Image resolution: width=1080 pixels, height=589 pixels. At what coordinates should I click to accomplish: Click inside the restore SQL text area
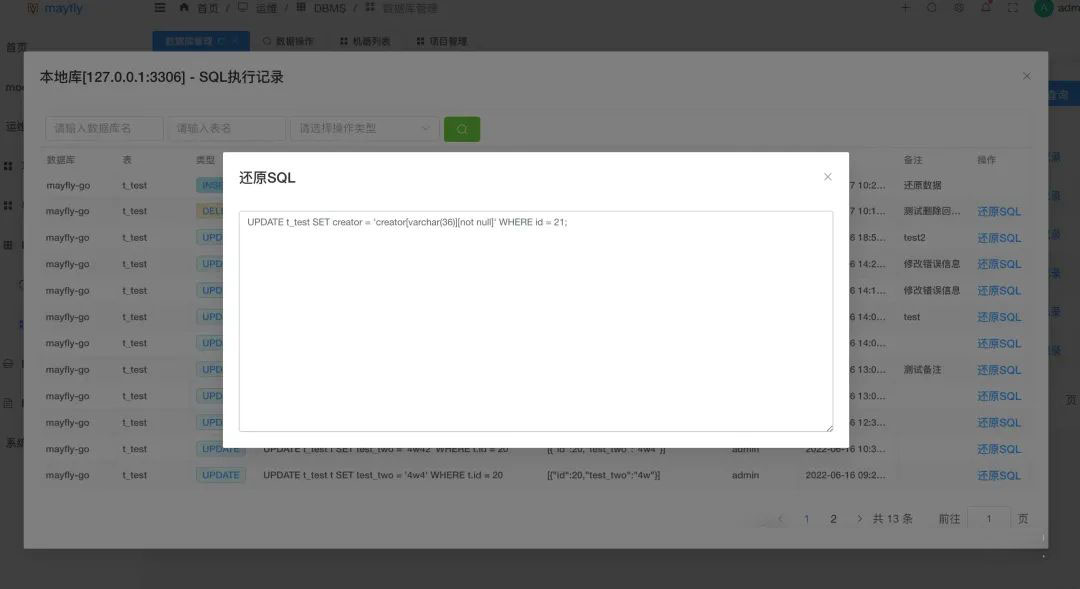[536, 322]
